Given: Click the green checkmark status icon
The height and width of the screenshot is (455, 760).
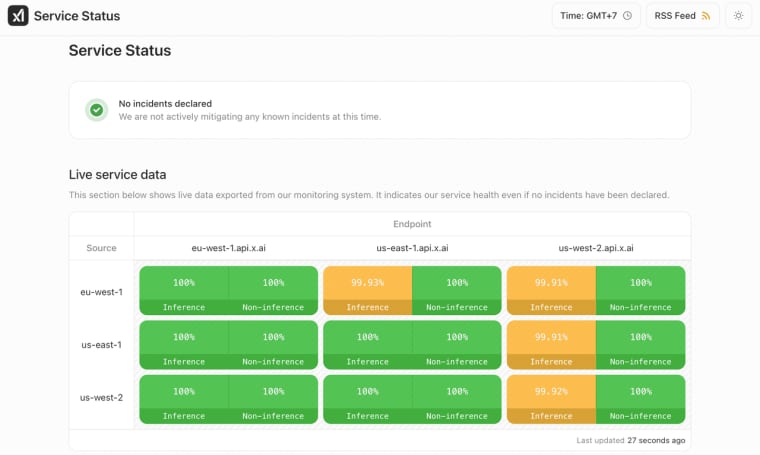Looking at the screenshot, I should [96, 110].
